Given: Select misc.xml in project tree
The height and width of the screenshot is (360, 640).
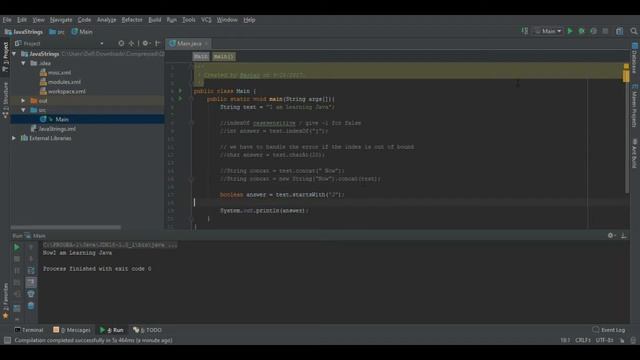Looking at the screenshot, I should 56,73.
